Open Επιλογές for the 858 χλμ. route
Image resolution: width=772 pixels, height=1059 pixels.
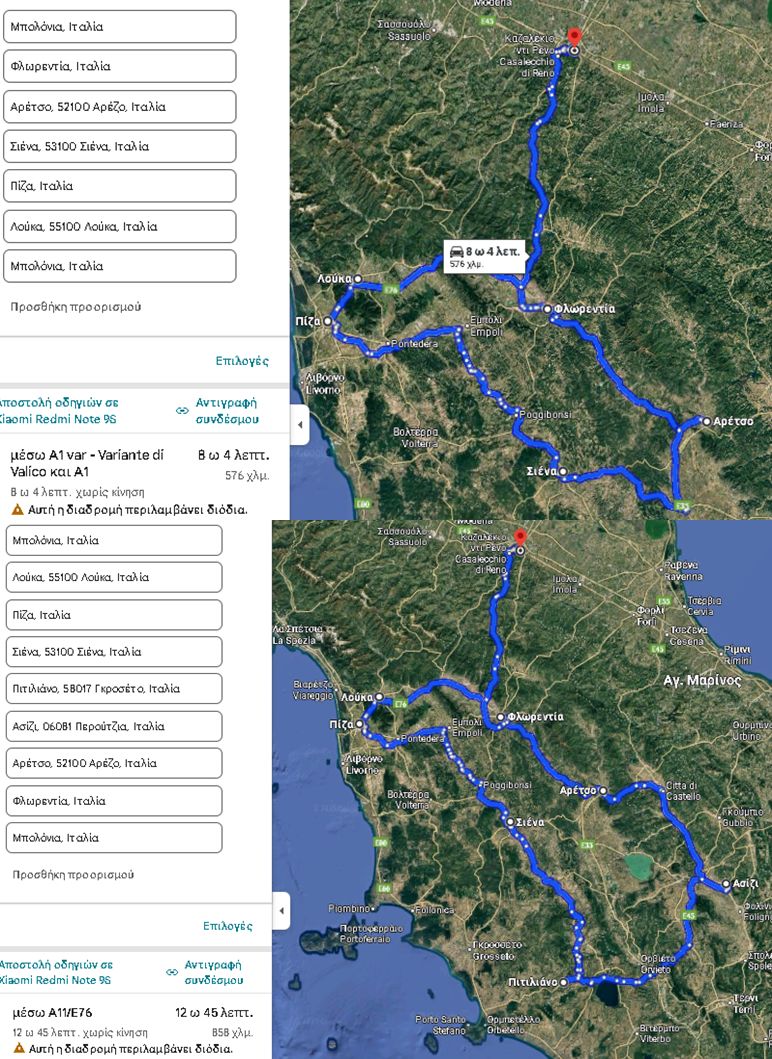[x=228, y=926]
